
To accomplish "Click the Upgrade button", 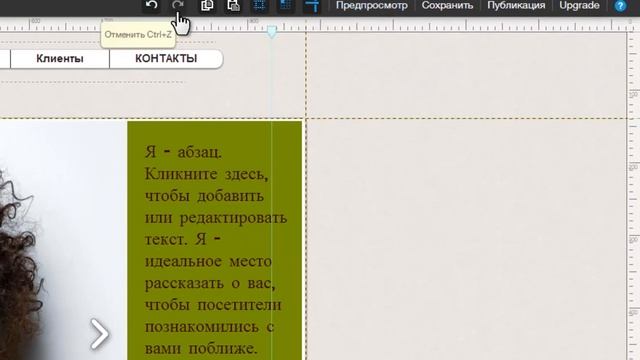I will coord(579,5).
